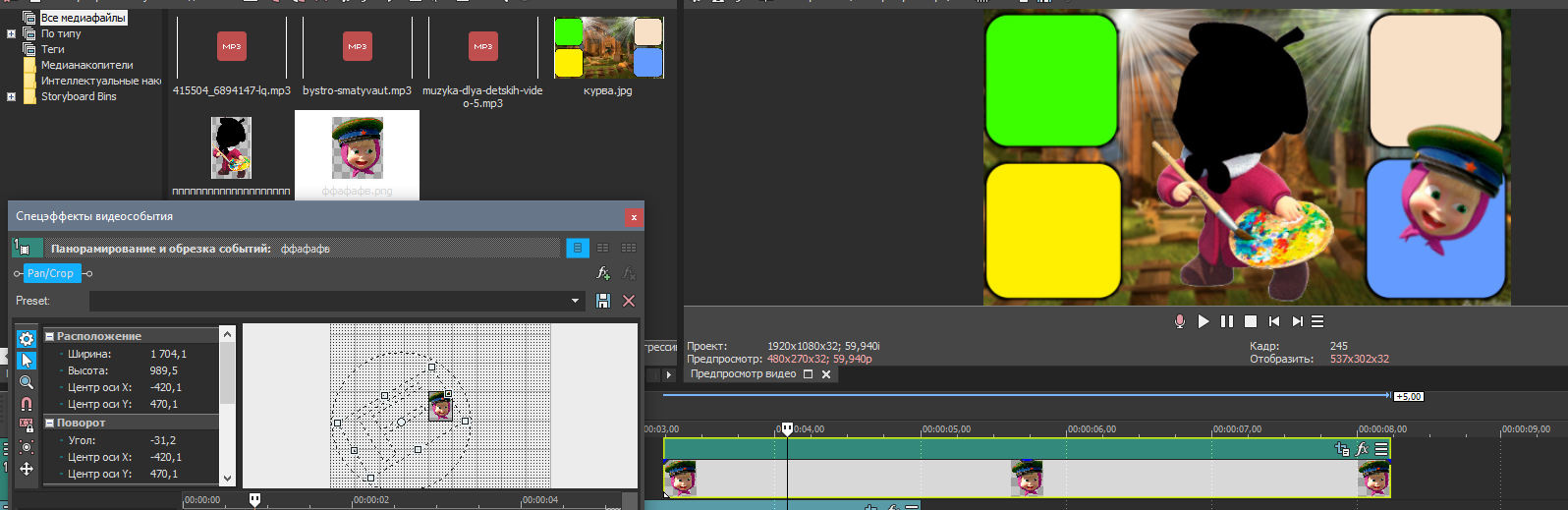Screen dimensions: 1568x510
Task: Click main timeline playhead marker
Action: (787, 429)
